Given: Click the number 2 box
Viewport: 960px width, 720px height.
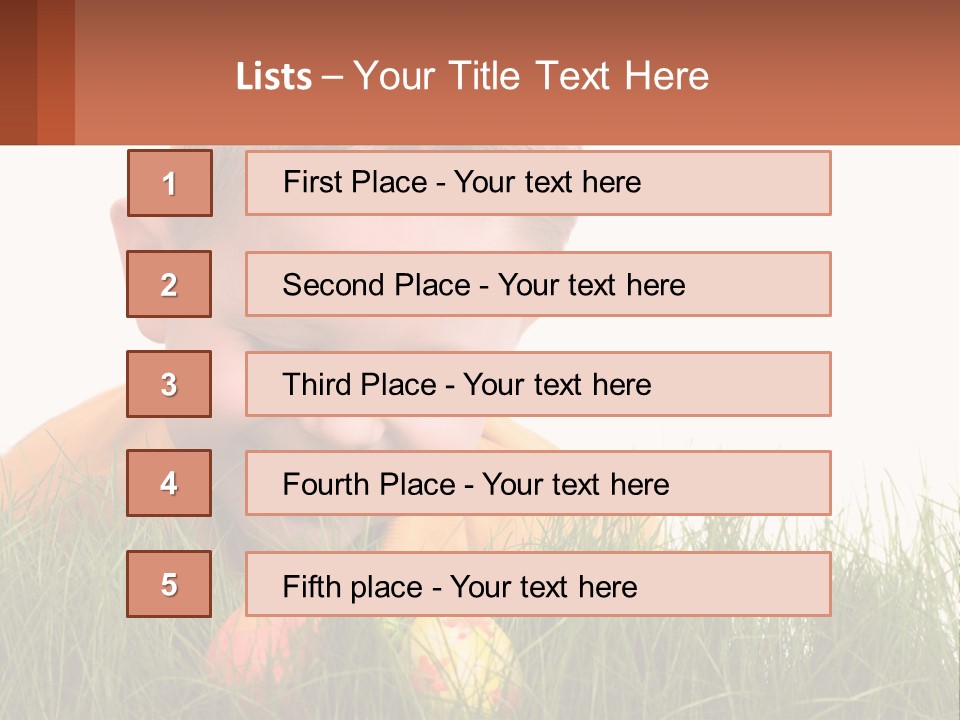Looking at the screenshot, I should 169,284.
